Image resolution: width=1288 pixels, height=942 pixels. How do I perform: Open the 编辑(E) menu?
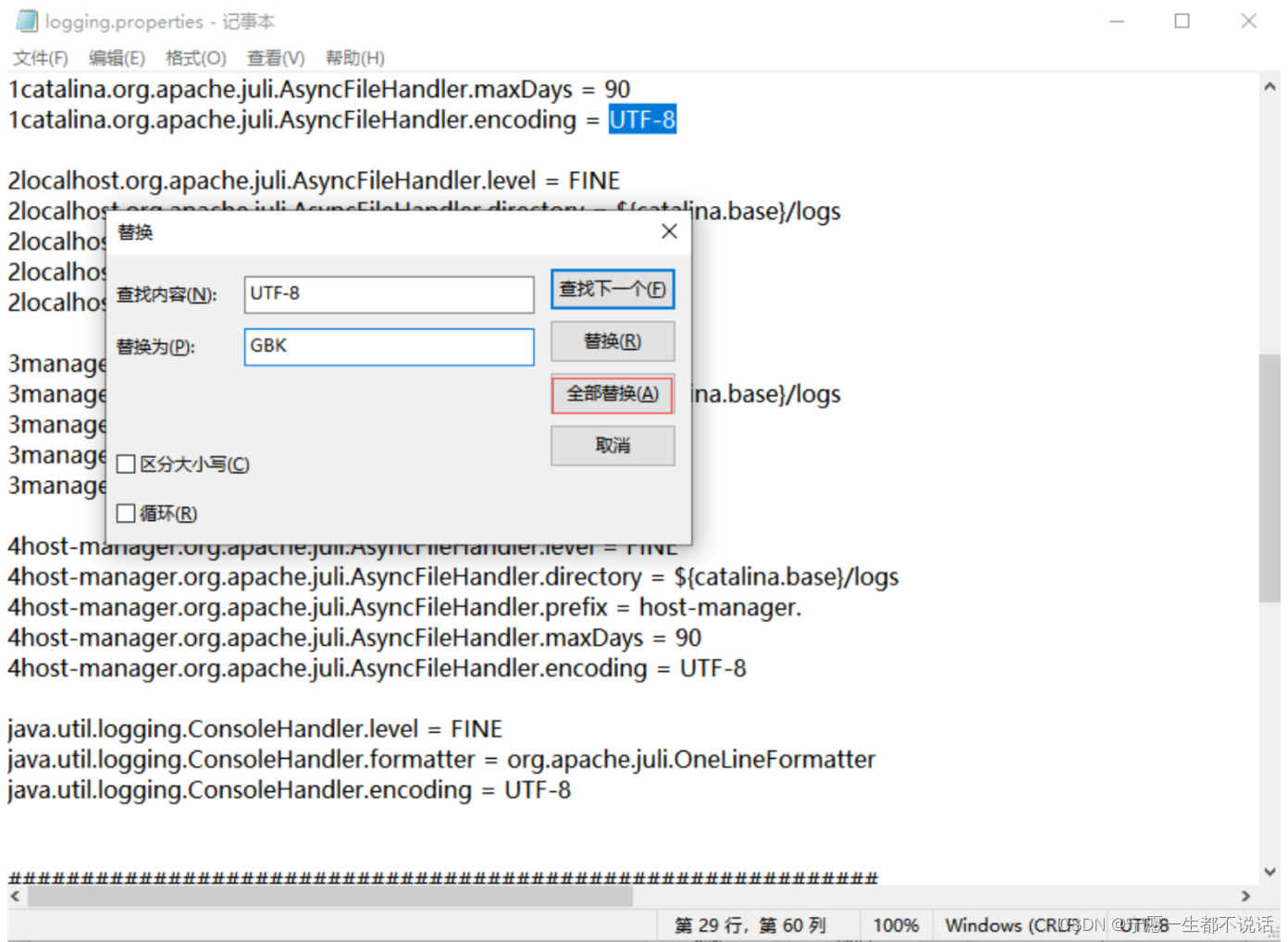117,58
